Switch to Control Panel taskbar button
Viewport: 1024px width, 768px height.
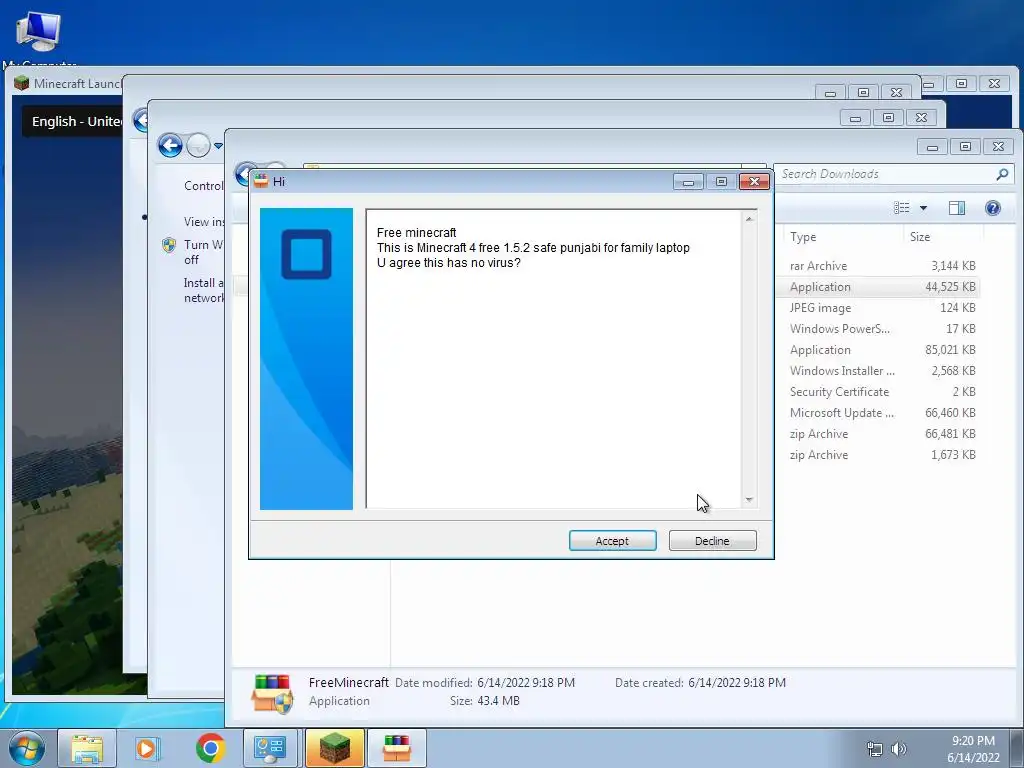[x=270, y=748]
